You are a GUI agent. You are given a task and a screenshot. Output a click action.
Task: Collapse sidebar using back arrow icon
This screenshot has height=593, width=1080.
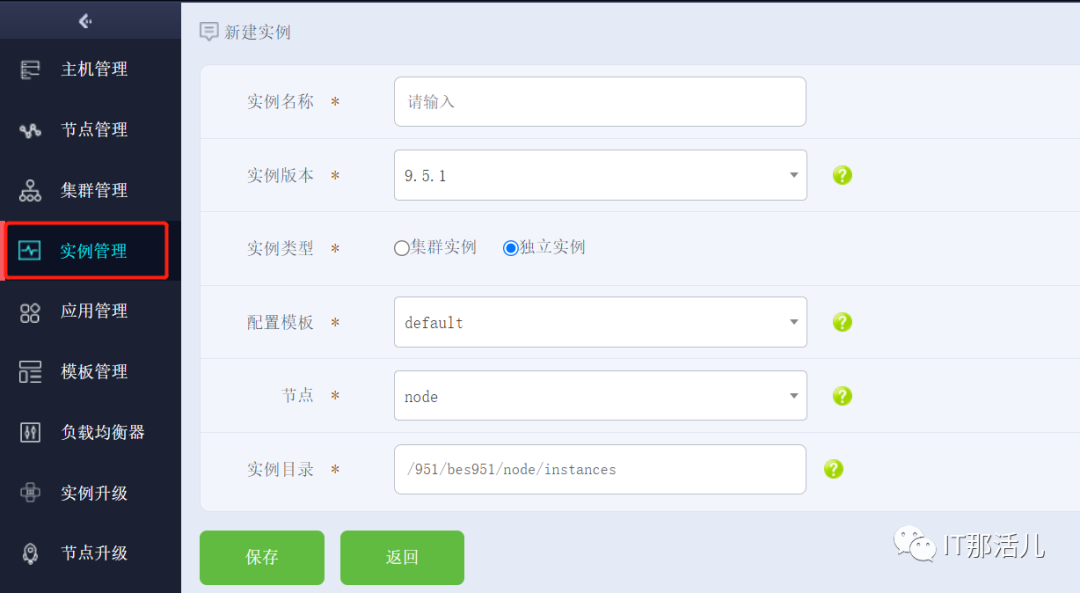tap(85, 20)
